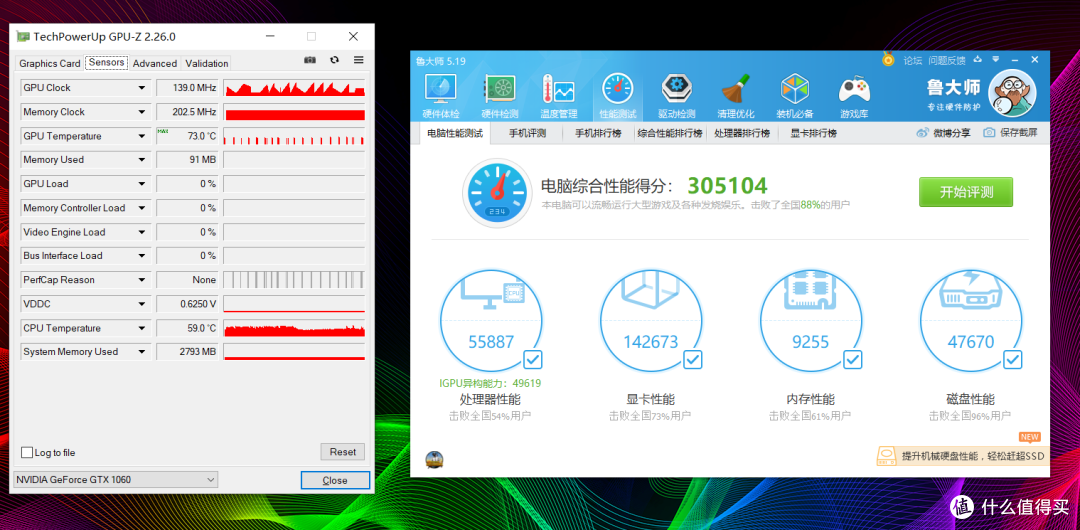This screenshot has width=1080, height=530.
Task: Uncheck the 处理器性能 test checkbox
Action: pyautogui.click(x=532, y=359)
